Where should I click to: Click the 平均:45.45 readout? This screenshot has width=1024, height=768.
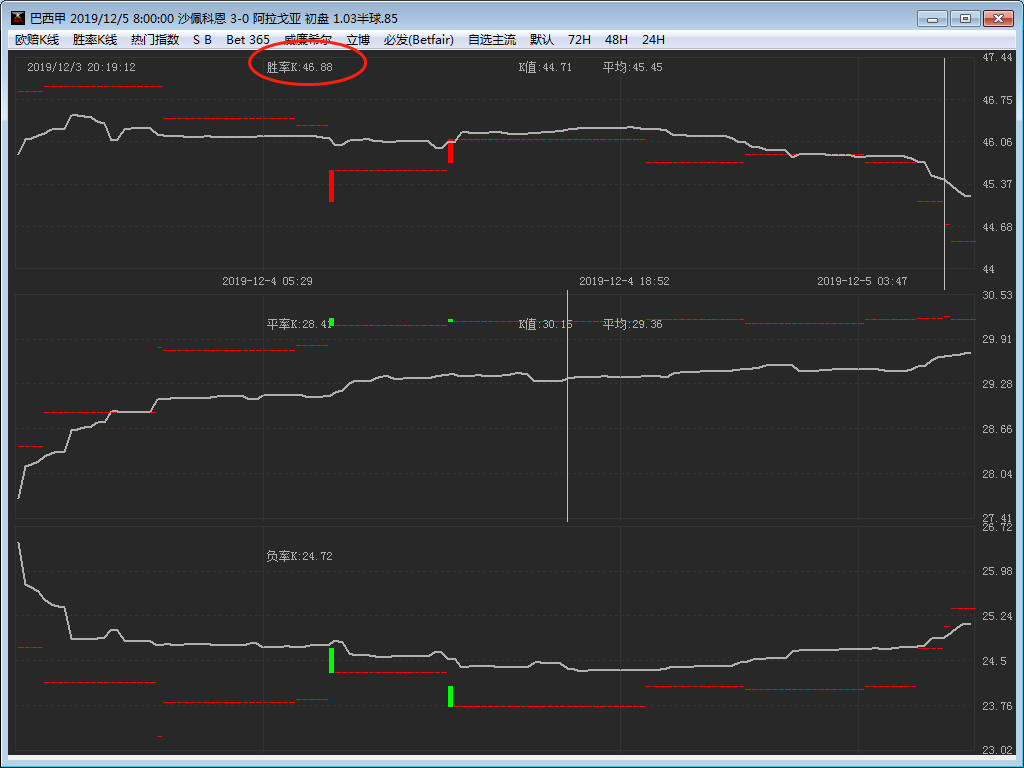632,67
